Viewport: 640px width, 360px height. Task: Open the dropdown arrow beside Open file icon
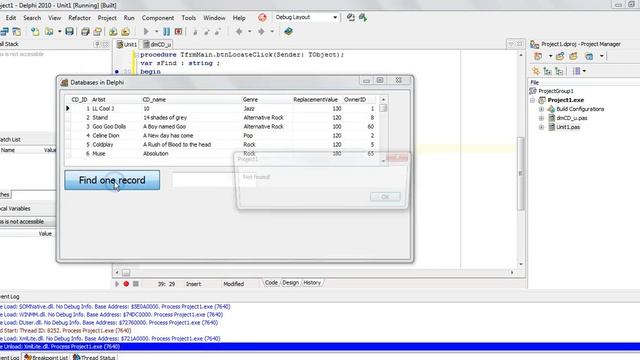point(60,31)
